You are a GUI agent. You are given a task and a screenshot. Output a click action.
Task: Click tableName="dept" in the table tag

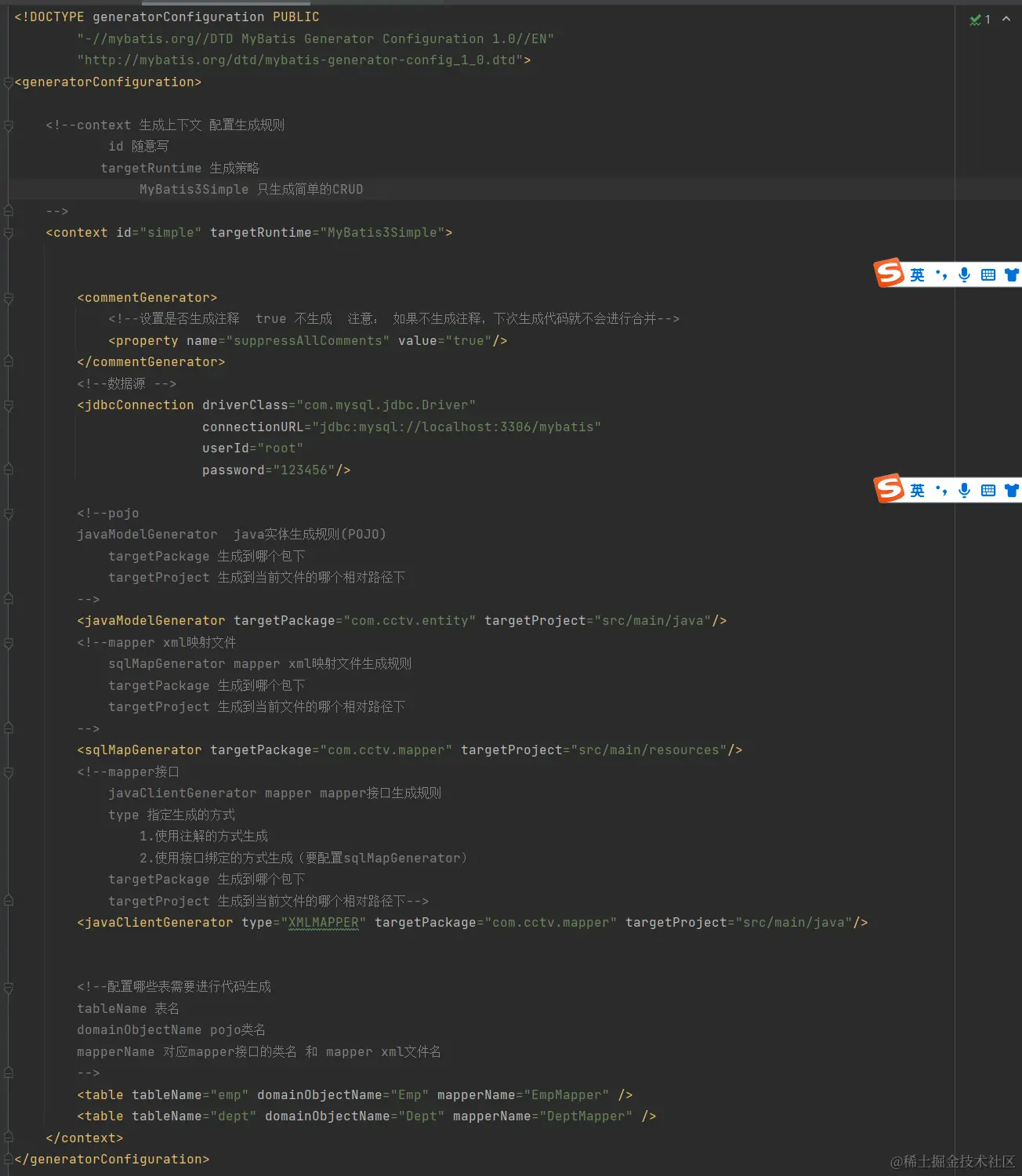(194, 1116)
